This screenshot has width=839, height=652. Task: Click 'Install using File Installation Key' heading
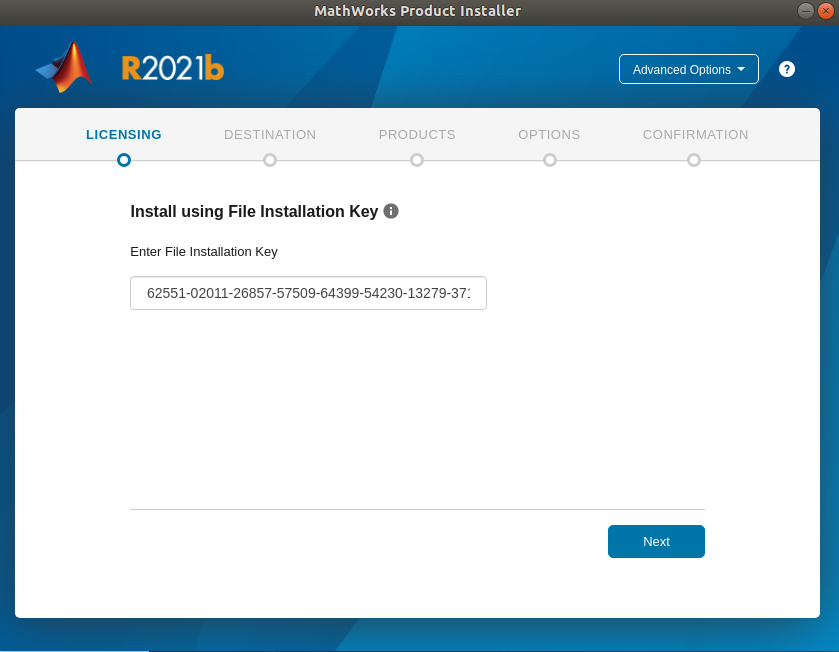(254, 211)
